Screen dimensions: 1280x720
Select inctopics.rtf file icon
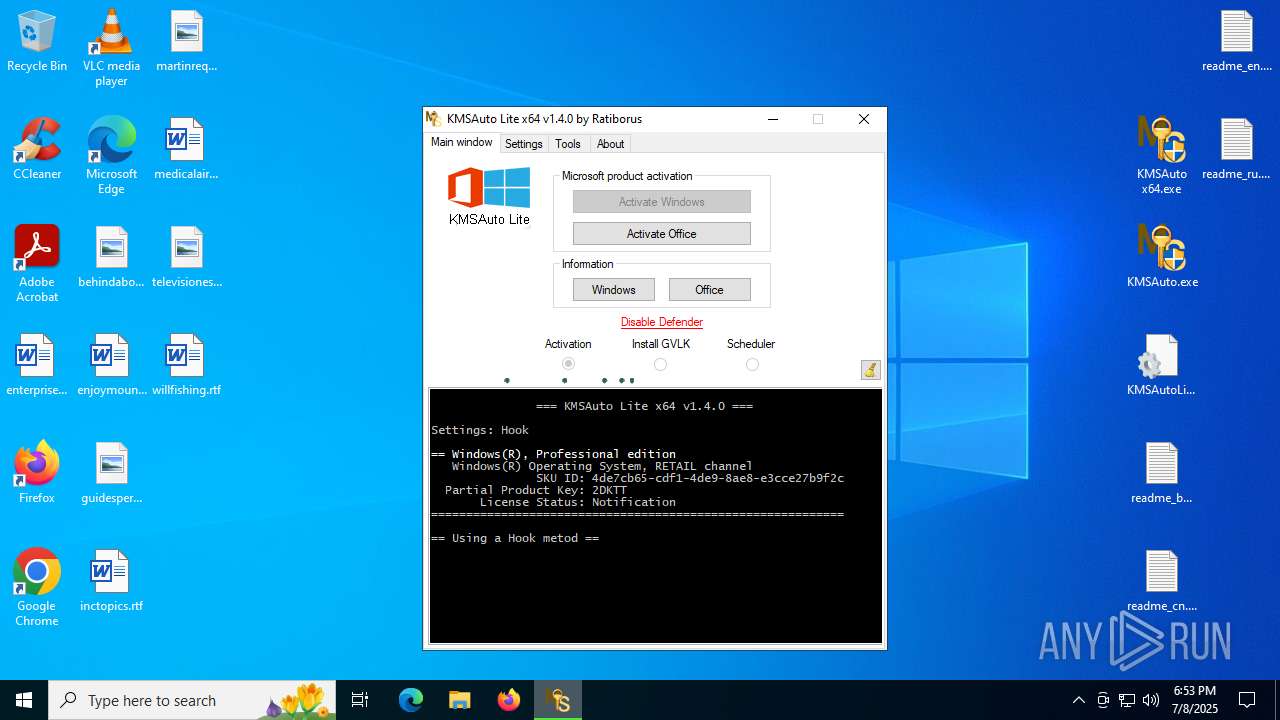coord(111,582)
